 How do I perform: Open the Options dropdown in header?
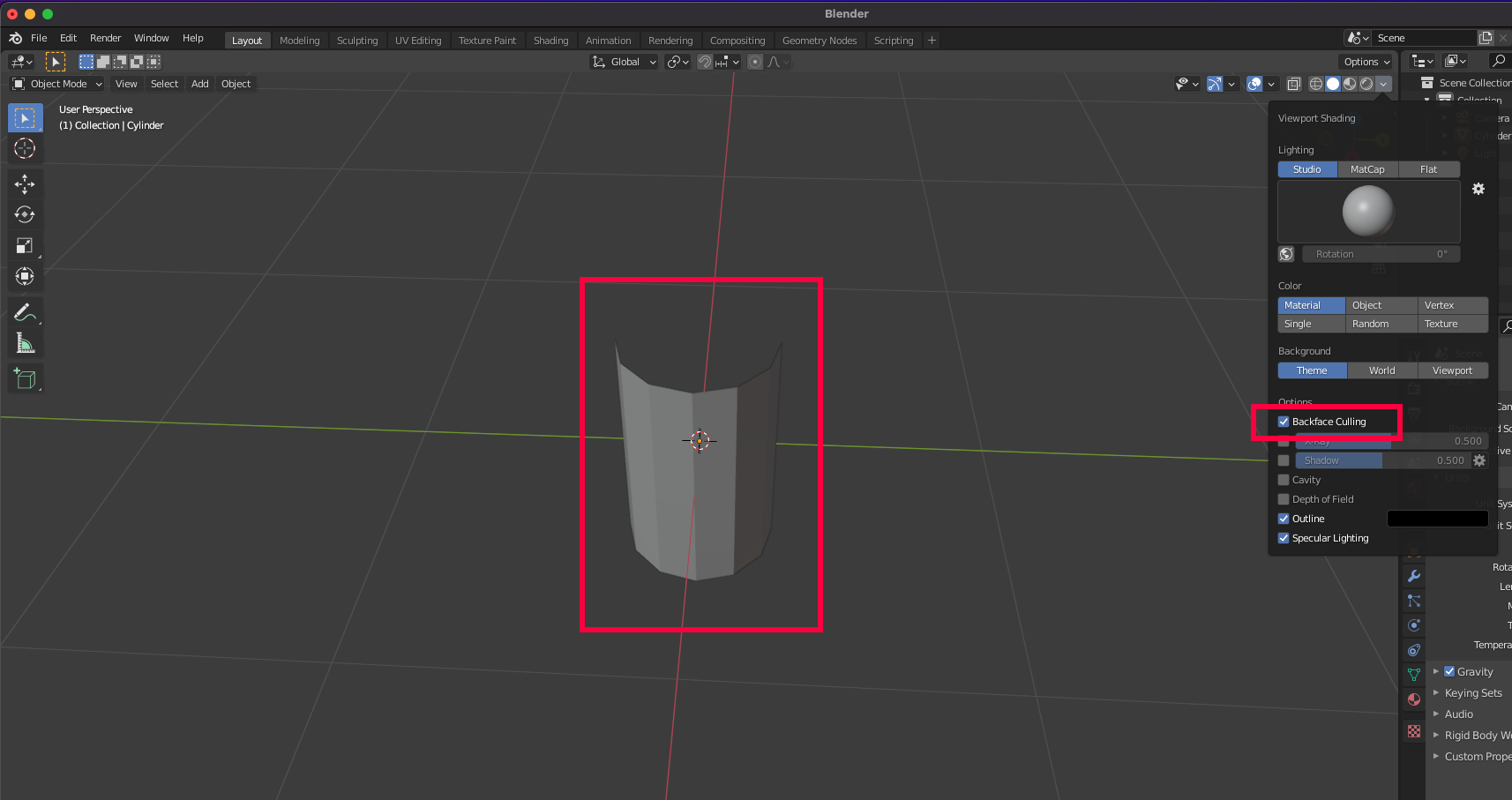tap(1366, 62)
